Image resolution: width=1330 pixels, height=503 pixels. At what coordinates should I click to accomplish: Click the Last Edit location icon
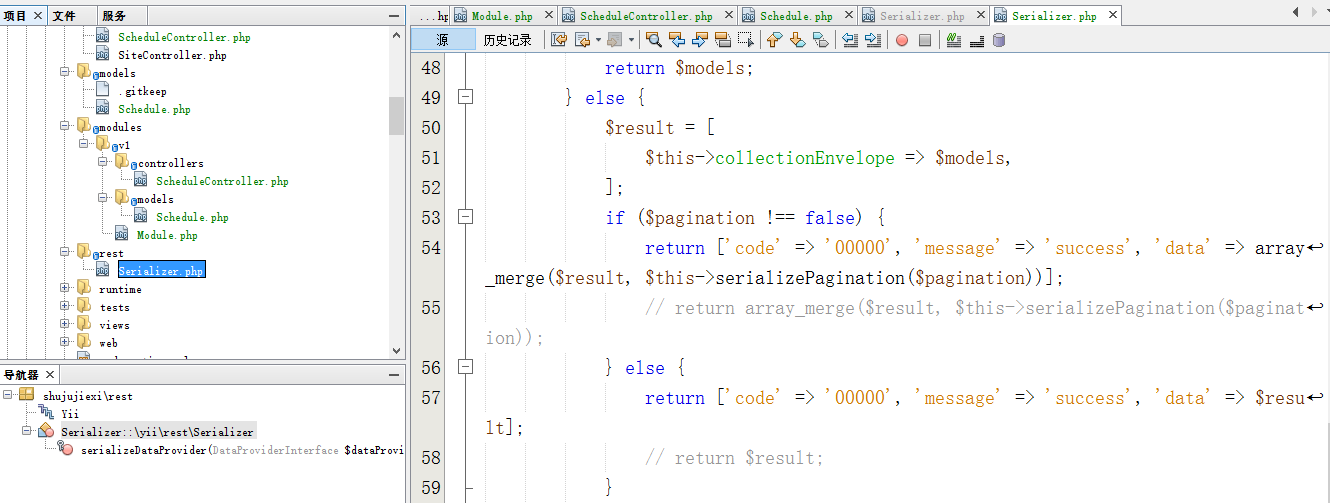(x=559, y=40)
